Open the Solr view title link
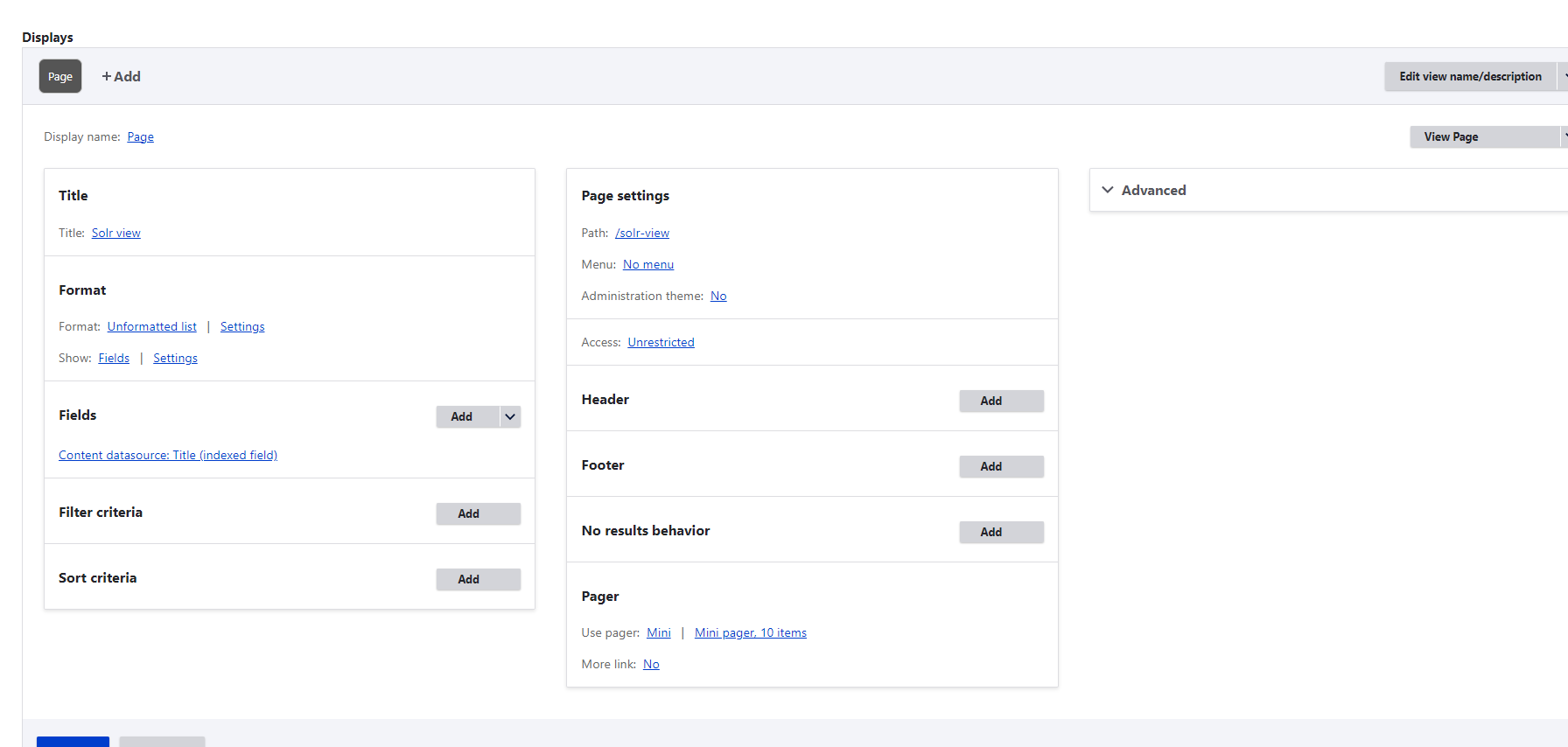 click(x=115, y=233)
